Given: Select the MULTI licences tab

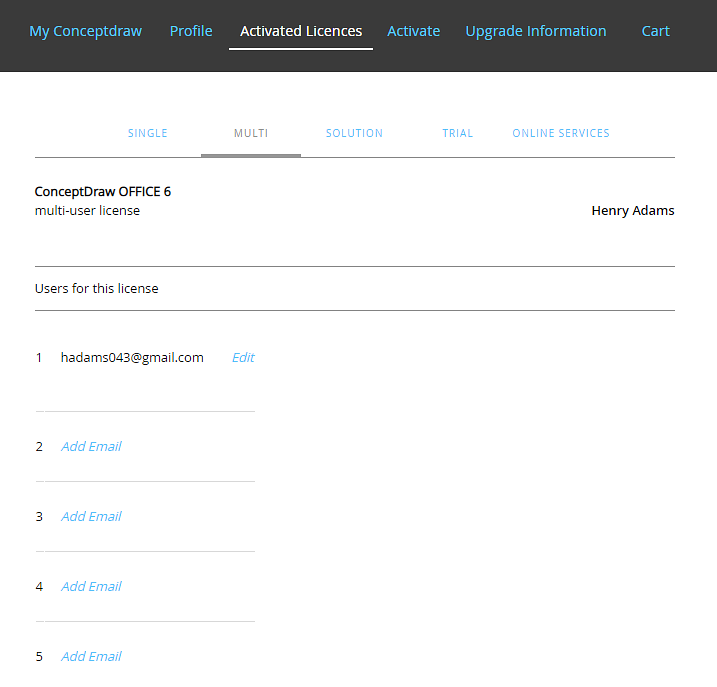Looking at the screenshot, I should pos(251,133).
